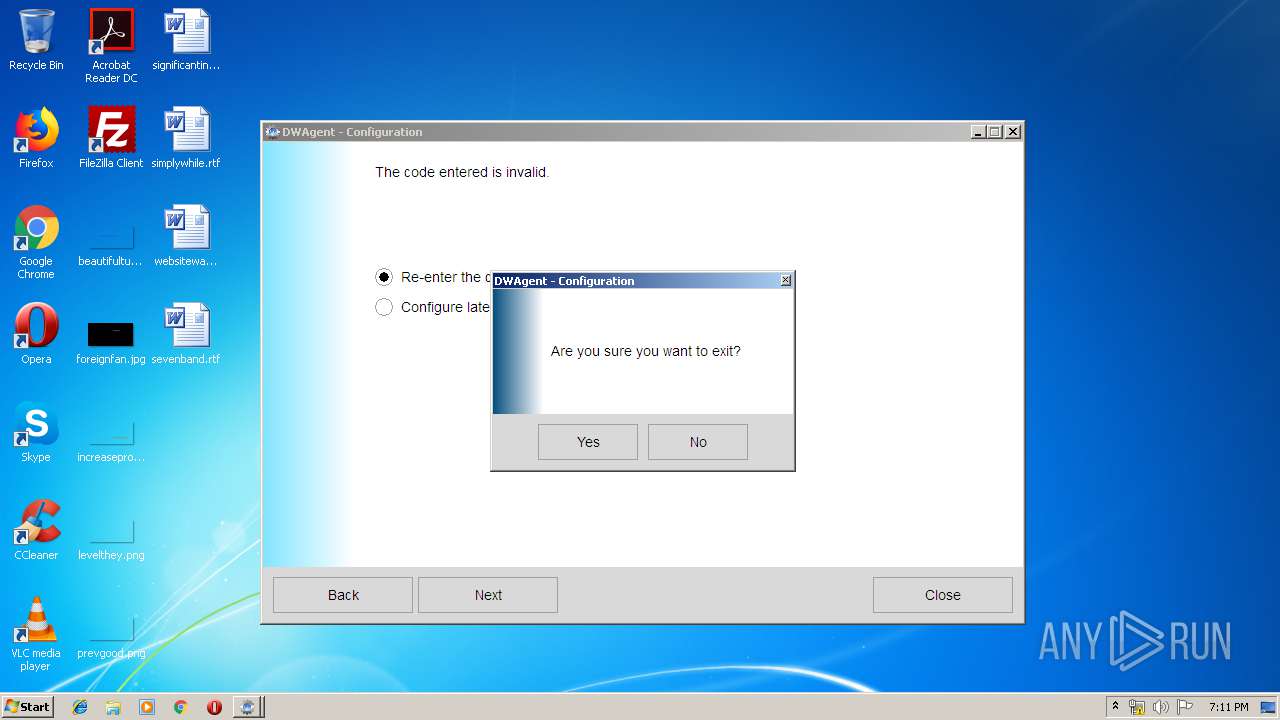The width and height of the screenshot is (1280, 720).
Task: Select the websitewa... Word document
Action: (186, 236)
